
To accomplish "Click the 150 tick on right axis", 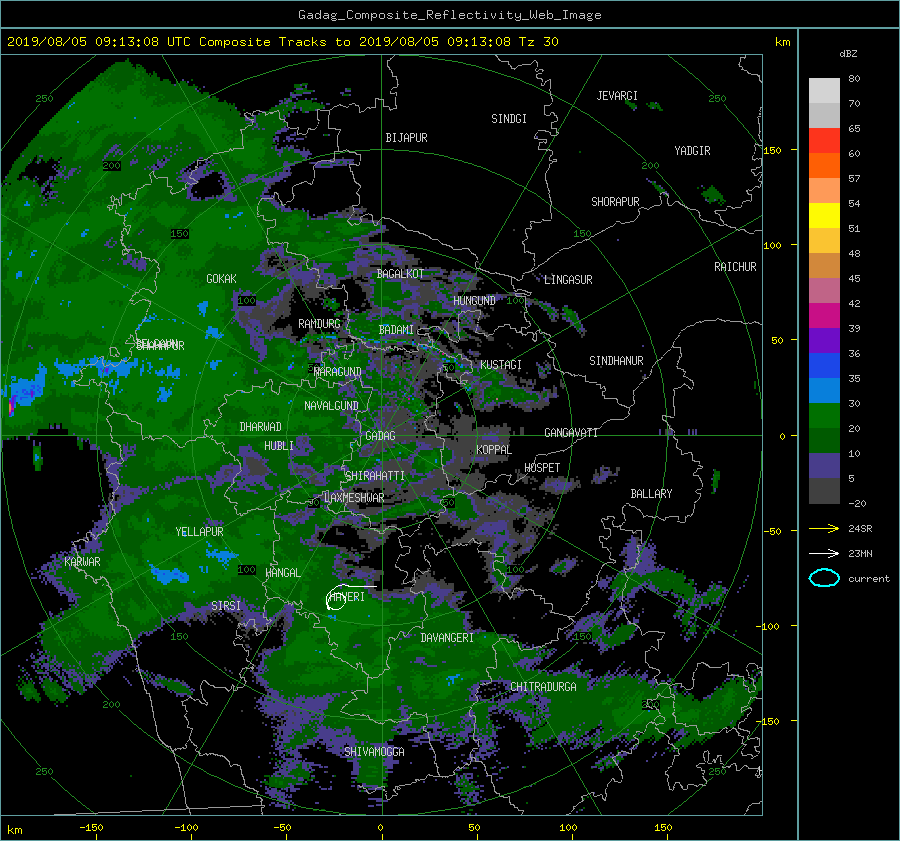I will point(773,150).
